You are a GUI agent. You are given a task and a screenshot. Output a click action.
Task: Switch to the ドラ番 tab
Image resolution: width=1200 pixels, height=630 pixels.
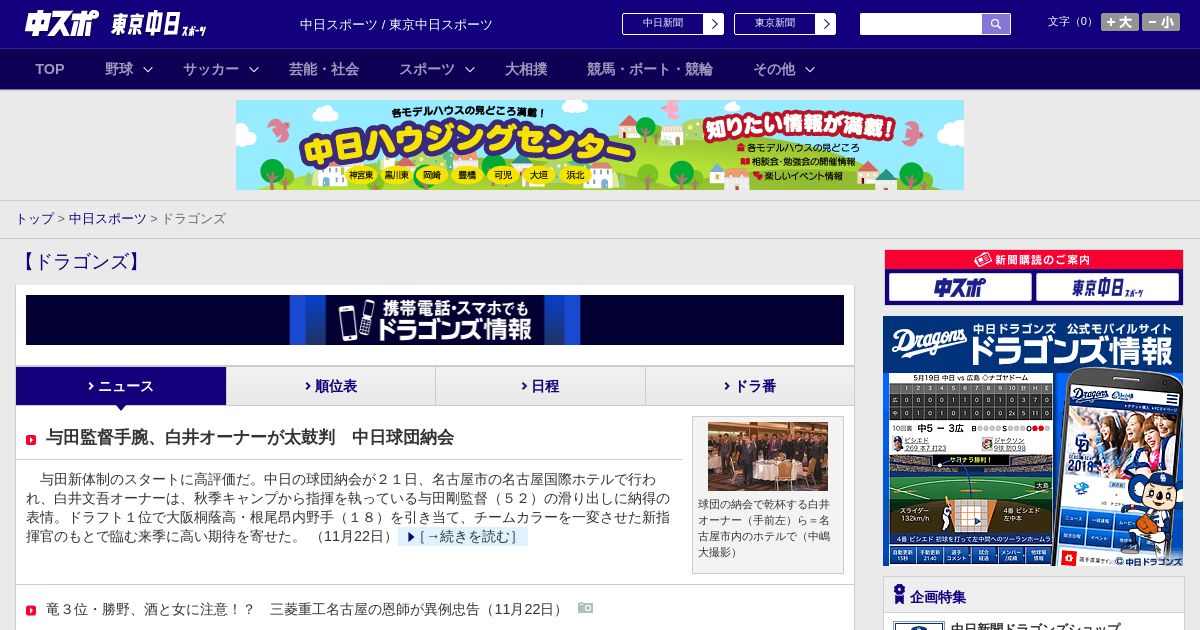point(750,386)
